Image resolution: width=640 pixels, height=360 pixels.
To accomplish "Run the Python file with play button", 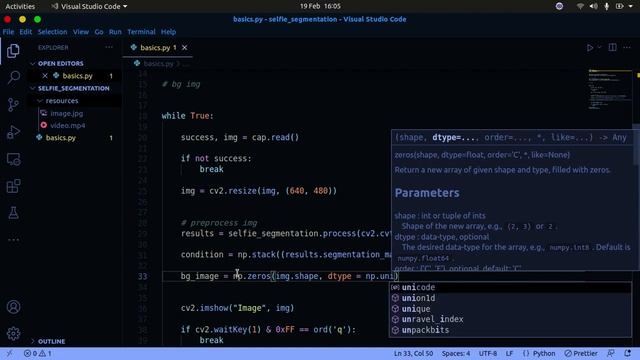I will click(x=590, y=48).
